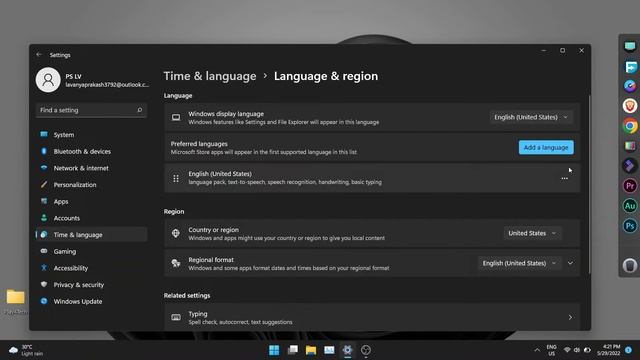
Task: Click the Regional format icon
Action: (176, 263)
